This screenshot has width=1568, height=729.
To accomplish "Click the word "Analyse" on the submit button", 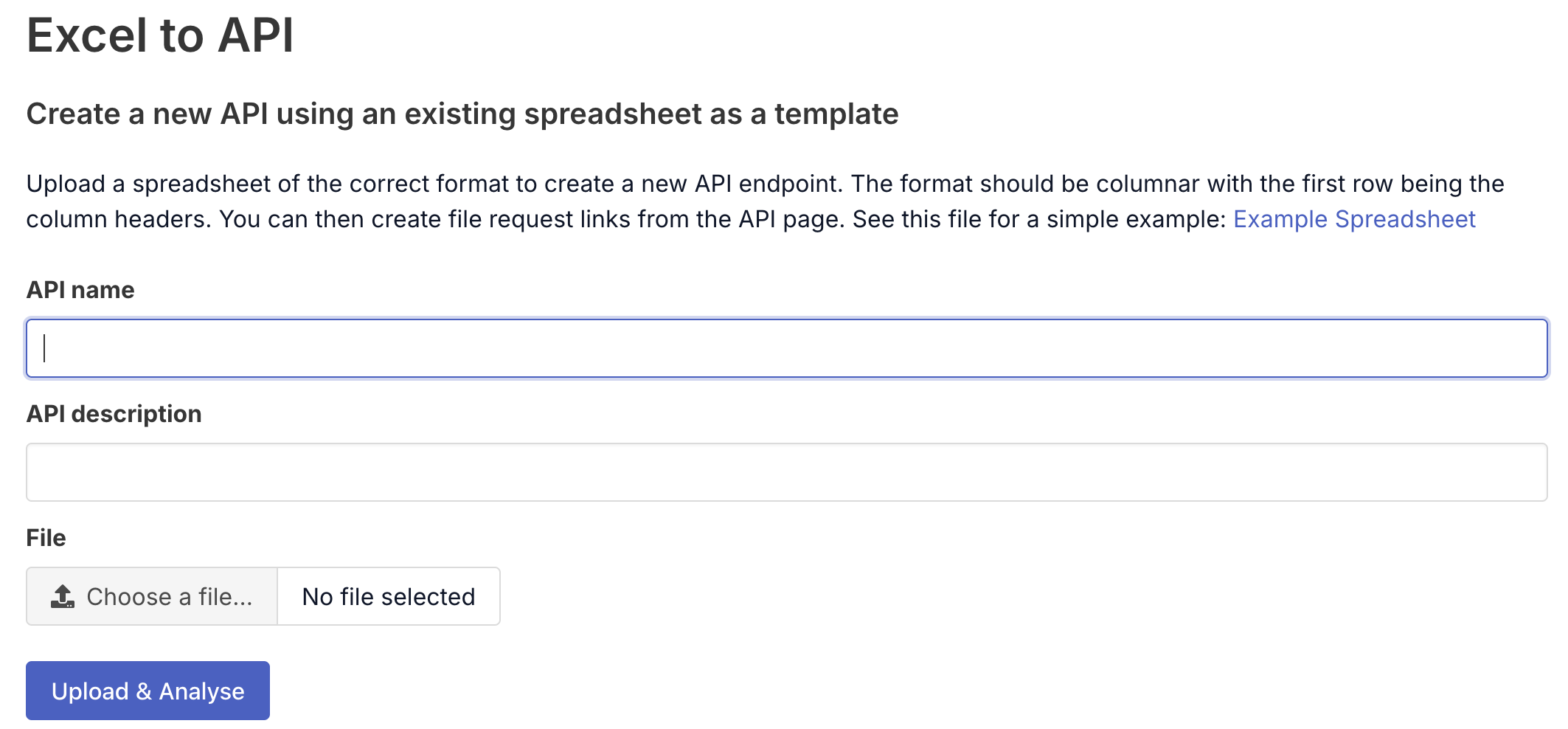I will [201, 691].
